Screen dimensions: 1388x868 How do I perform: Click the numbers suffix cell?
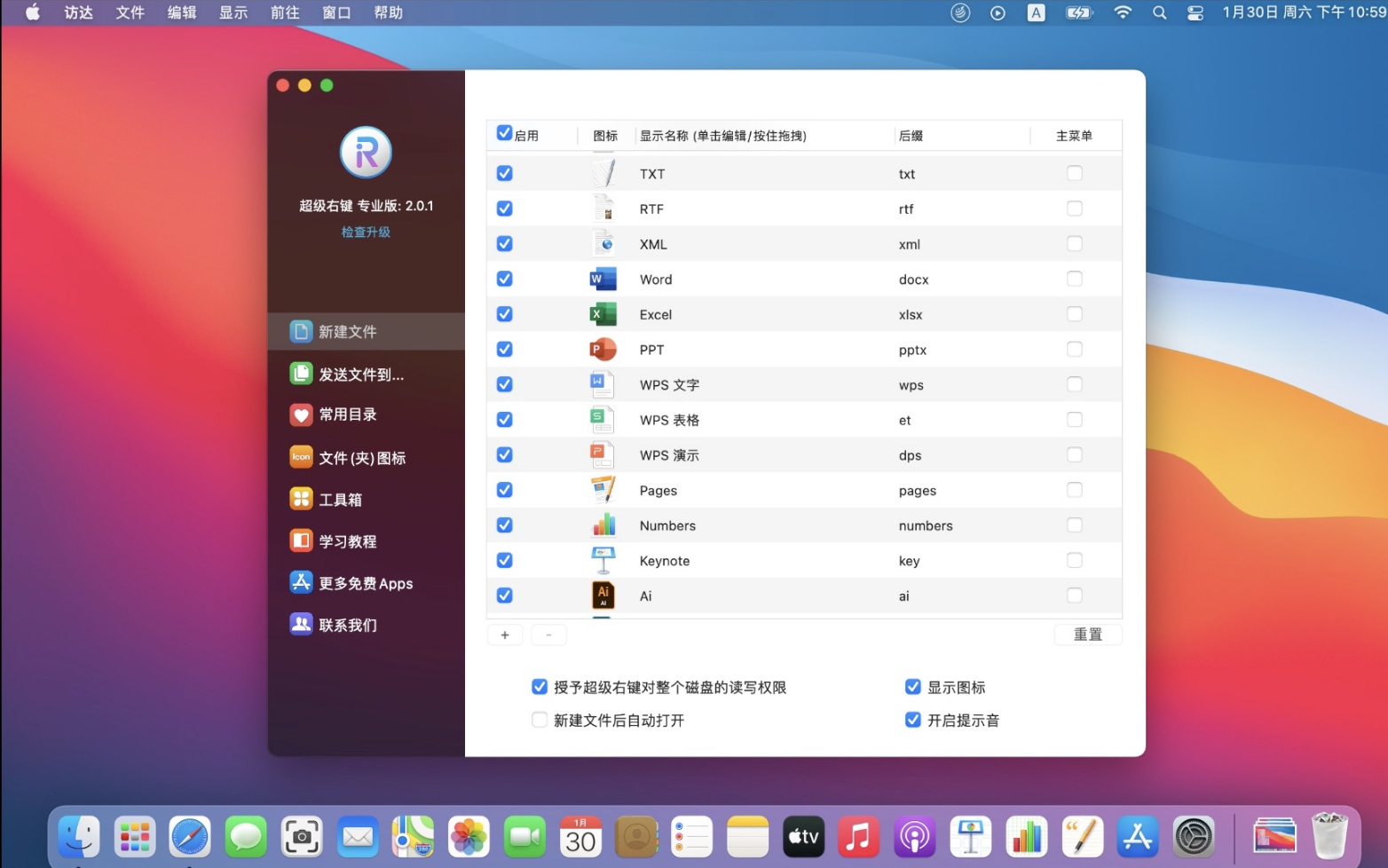pyautogui.click(x=926, y=525)
